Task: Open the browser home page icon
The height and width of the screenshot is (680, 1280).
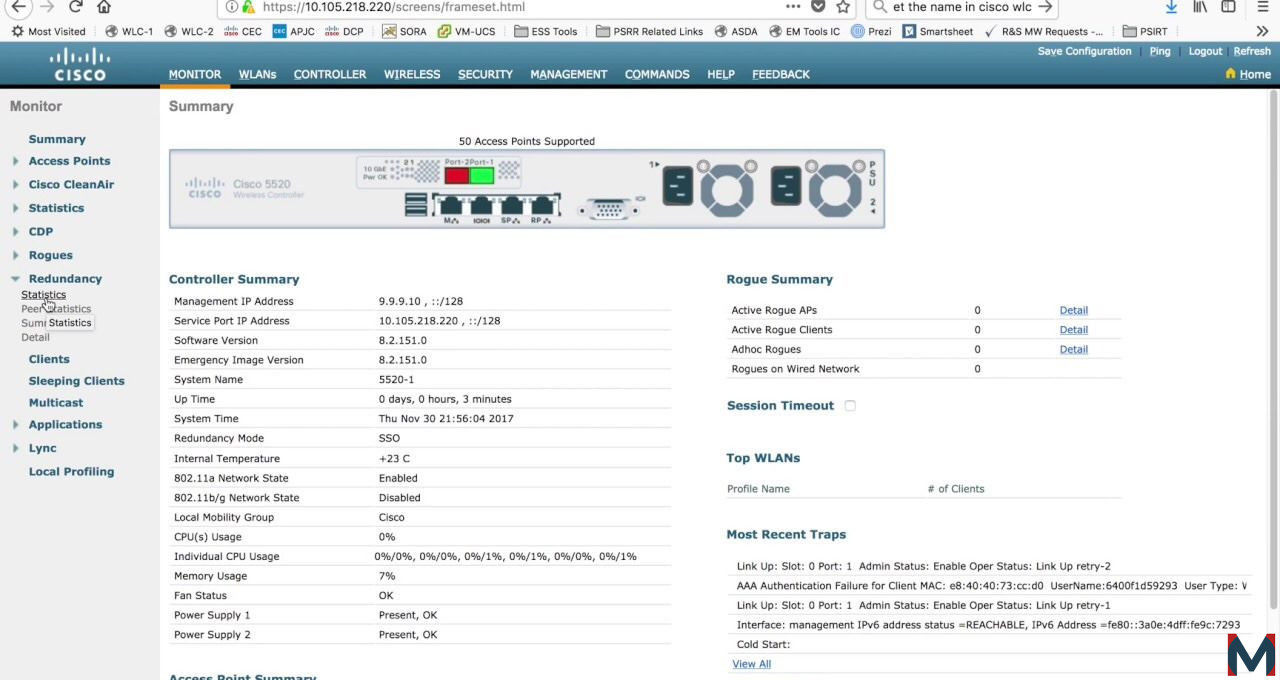Action: 104,6
